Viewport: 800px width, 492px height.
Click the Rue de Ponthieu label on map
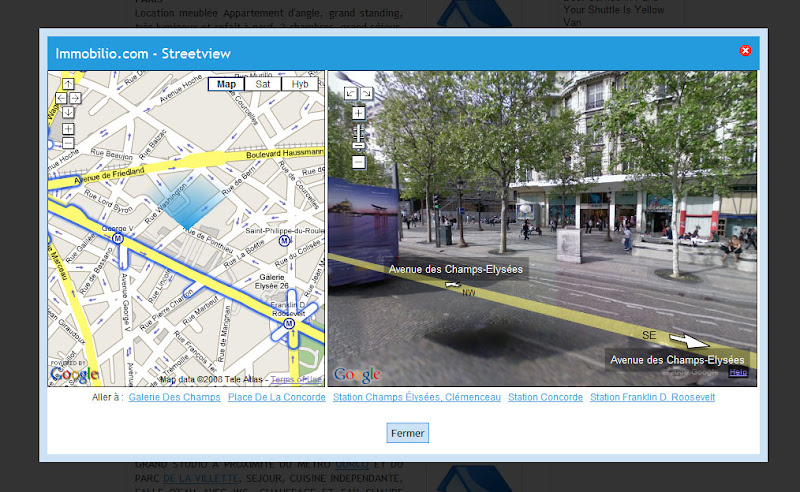coord(208,240)
